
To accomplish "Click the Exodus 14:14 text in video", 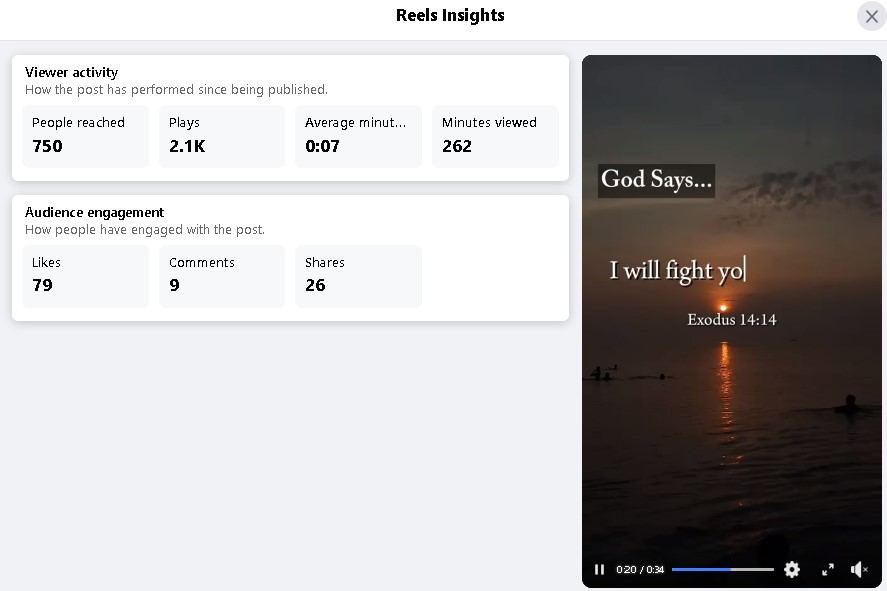I will click(731, 320).
